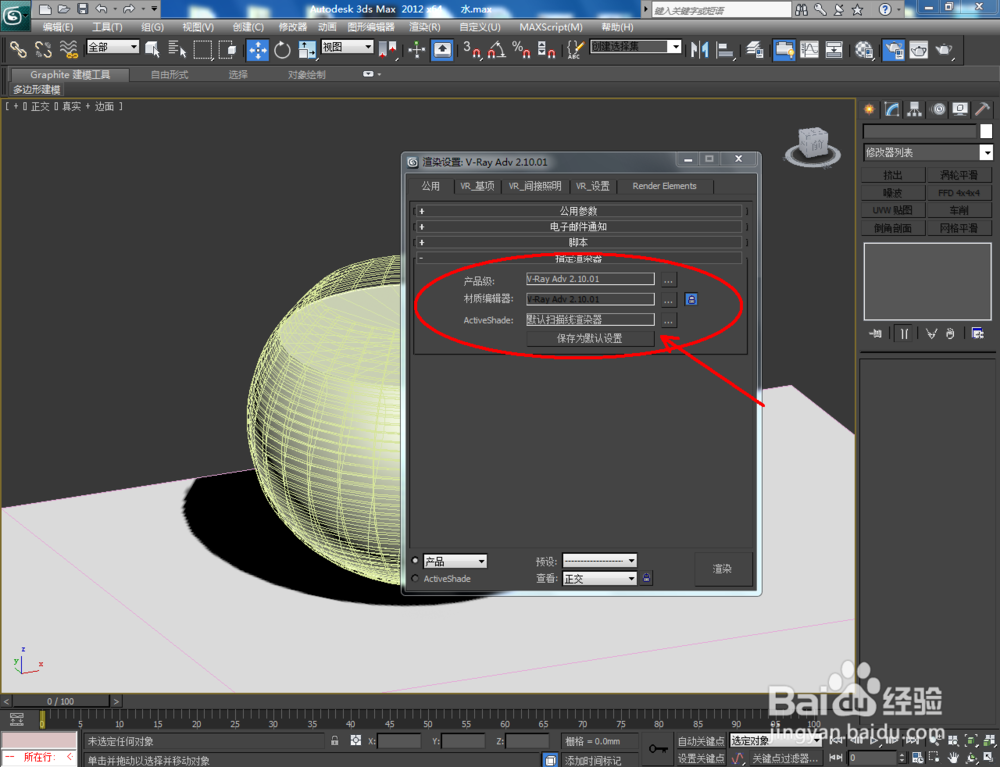The width and height of the screenshot is (1000, 767).
Task: Click browse button for 材质编辑器 renderer
Action: [x=668, y=300]
